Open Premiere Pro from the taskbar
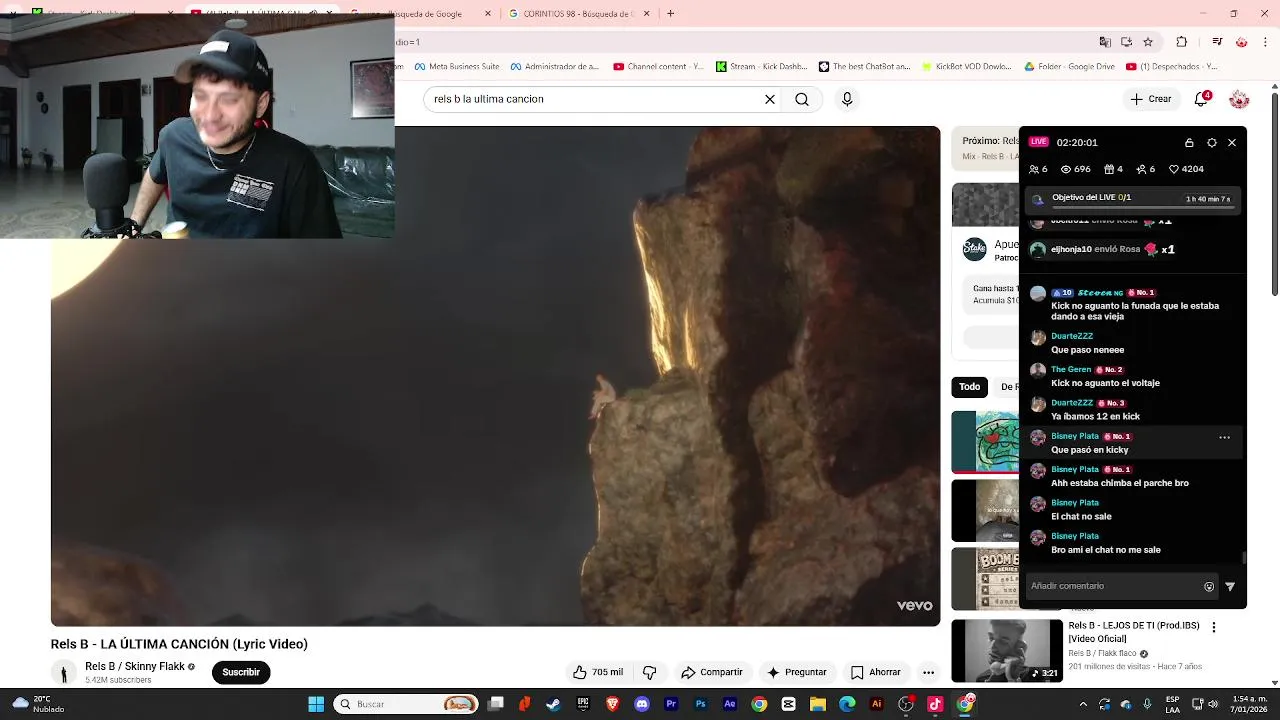 (671, 704)
